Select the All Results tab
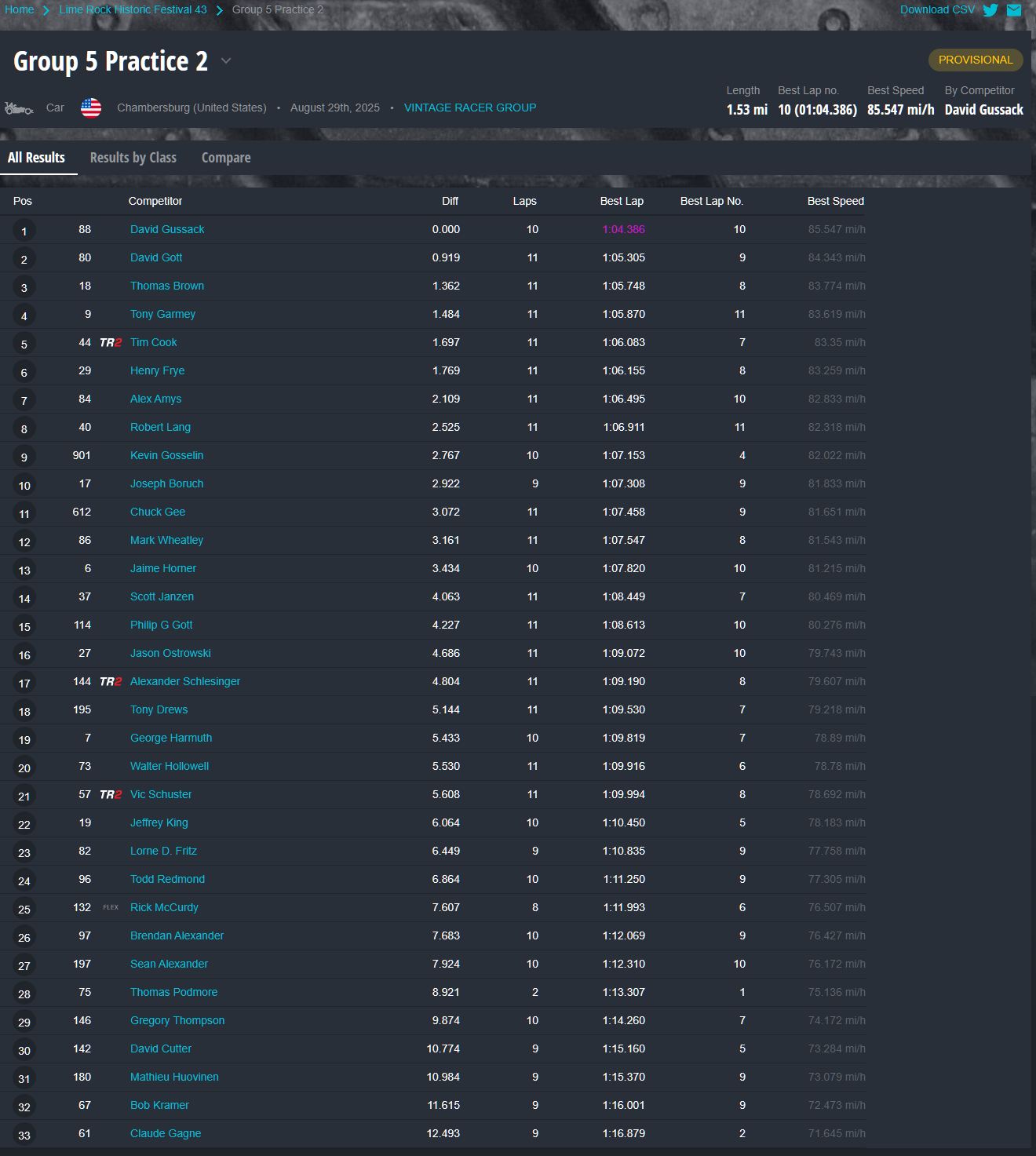The width and height of the screenshot is (1036, 1156). point(36,158)
